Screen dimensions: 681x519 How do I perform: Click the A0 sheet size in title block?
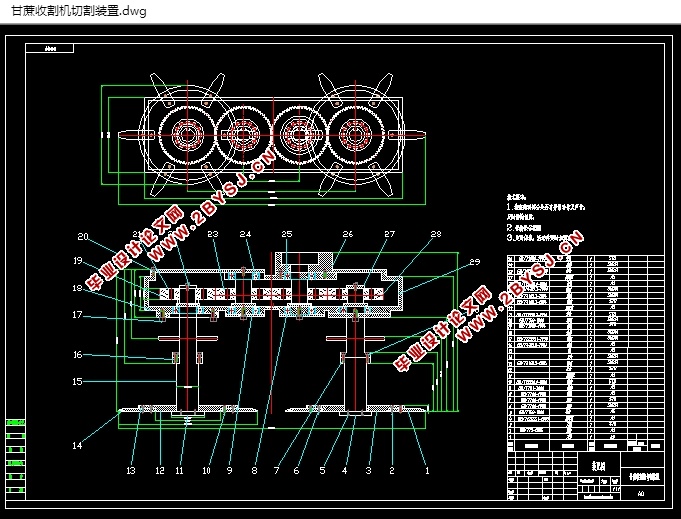coord(641,494)
